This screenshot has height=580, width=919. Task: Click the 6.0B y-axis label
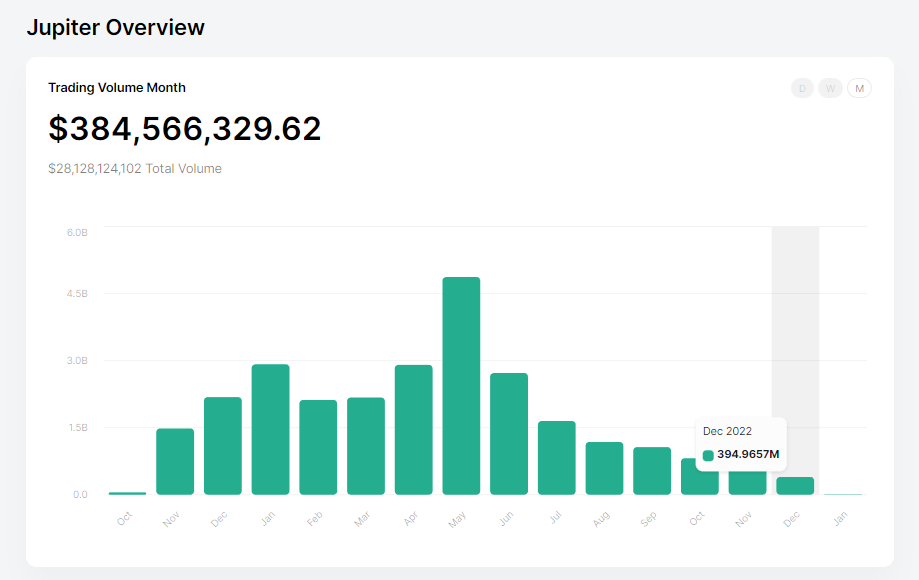click(77, 233)
